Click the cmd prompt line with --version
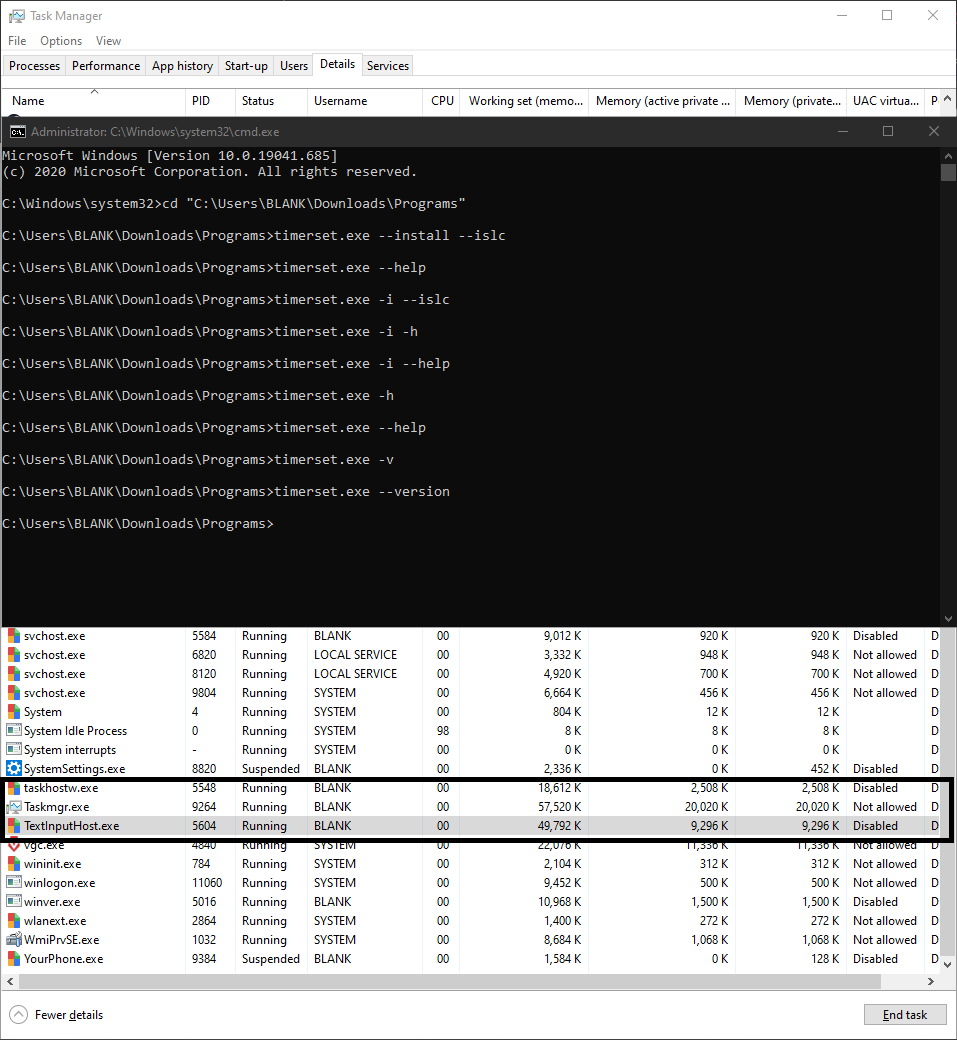The width and height of the screenshot is (957, 1040). pos(226,491)
